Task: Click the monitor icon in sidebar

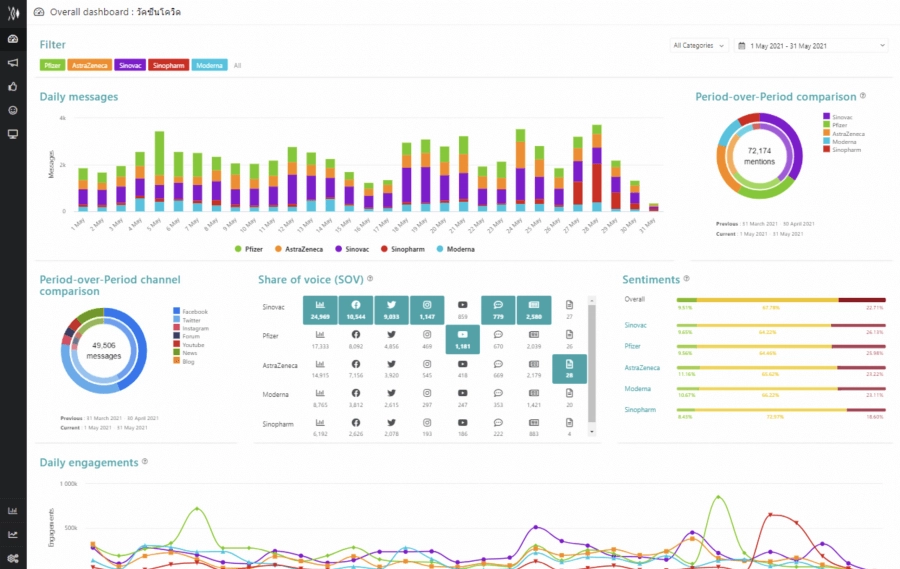Action: (x=13, y=134)
